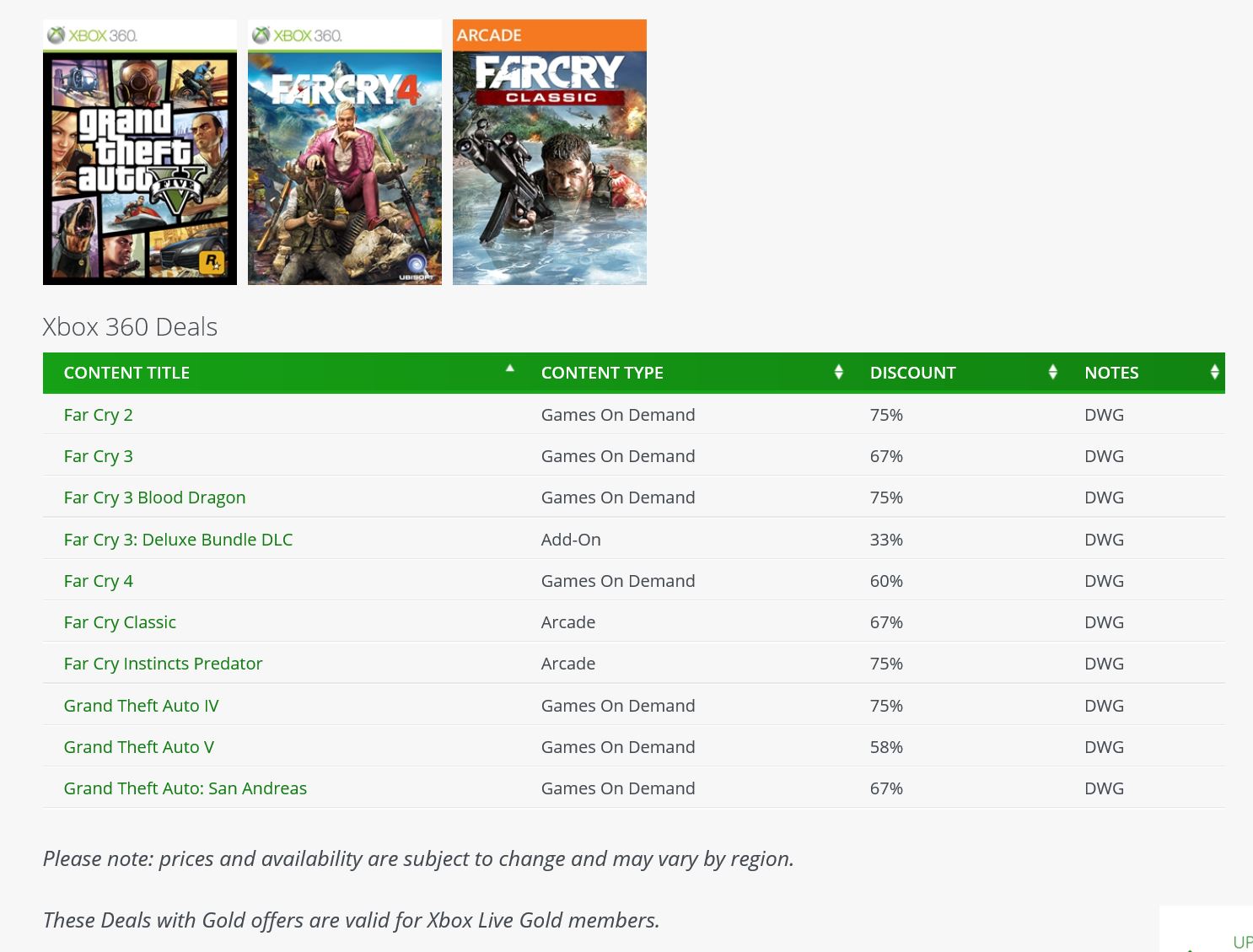Open Far Cry 3: Deluxe Bundle DLC link
This screenshot has height=952, width=1253.
(x=179, y=540)
